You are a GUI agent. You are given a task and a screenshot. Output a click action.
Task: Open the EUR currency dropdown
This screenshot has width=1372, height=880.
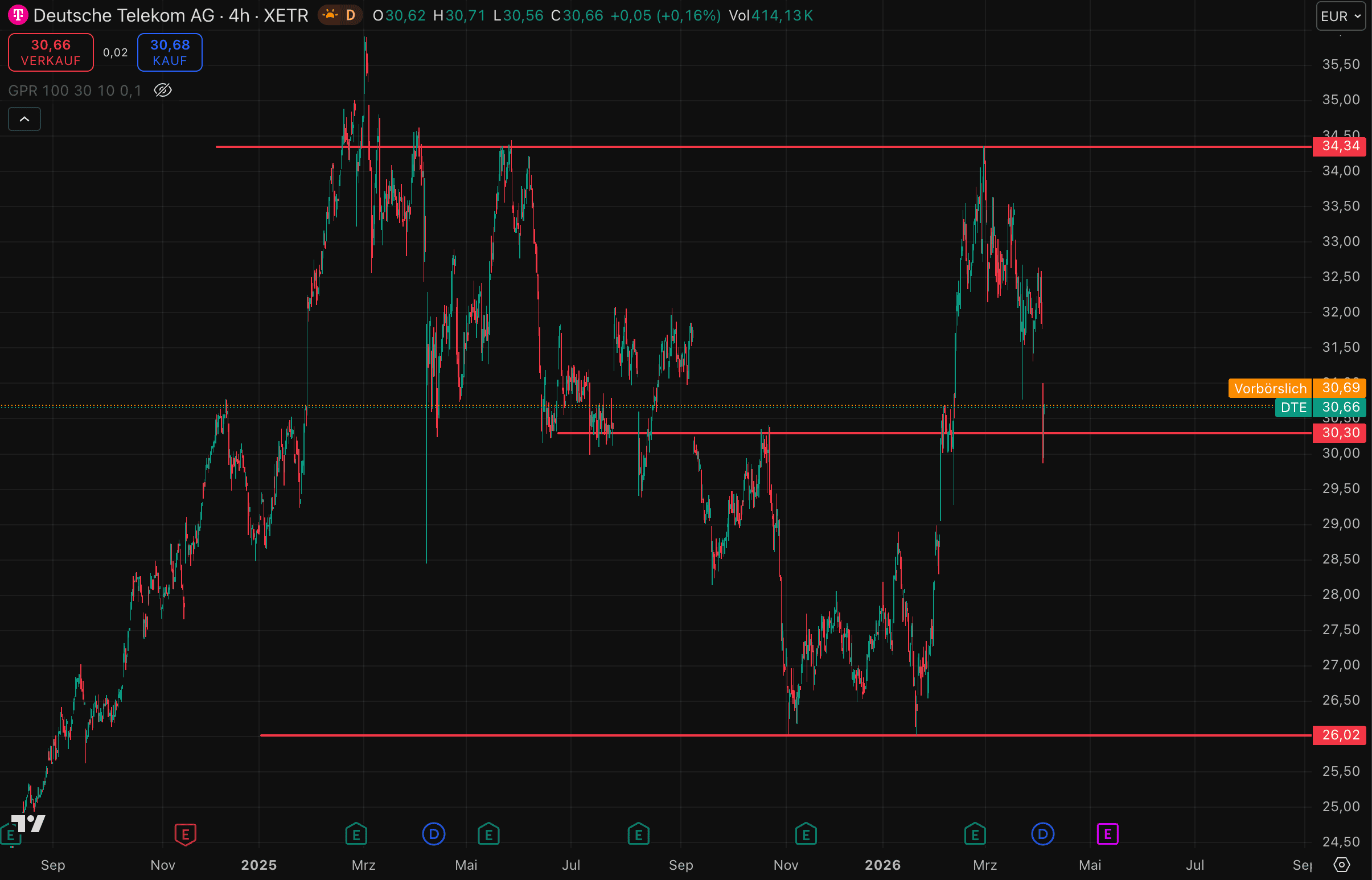[x=1341, y=16]
